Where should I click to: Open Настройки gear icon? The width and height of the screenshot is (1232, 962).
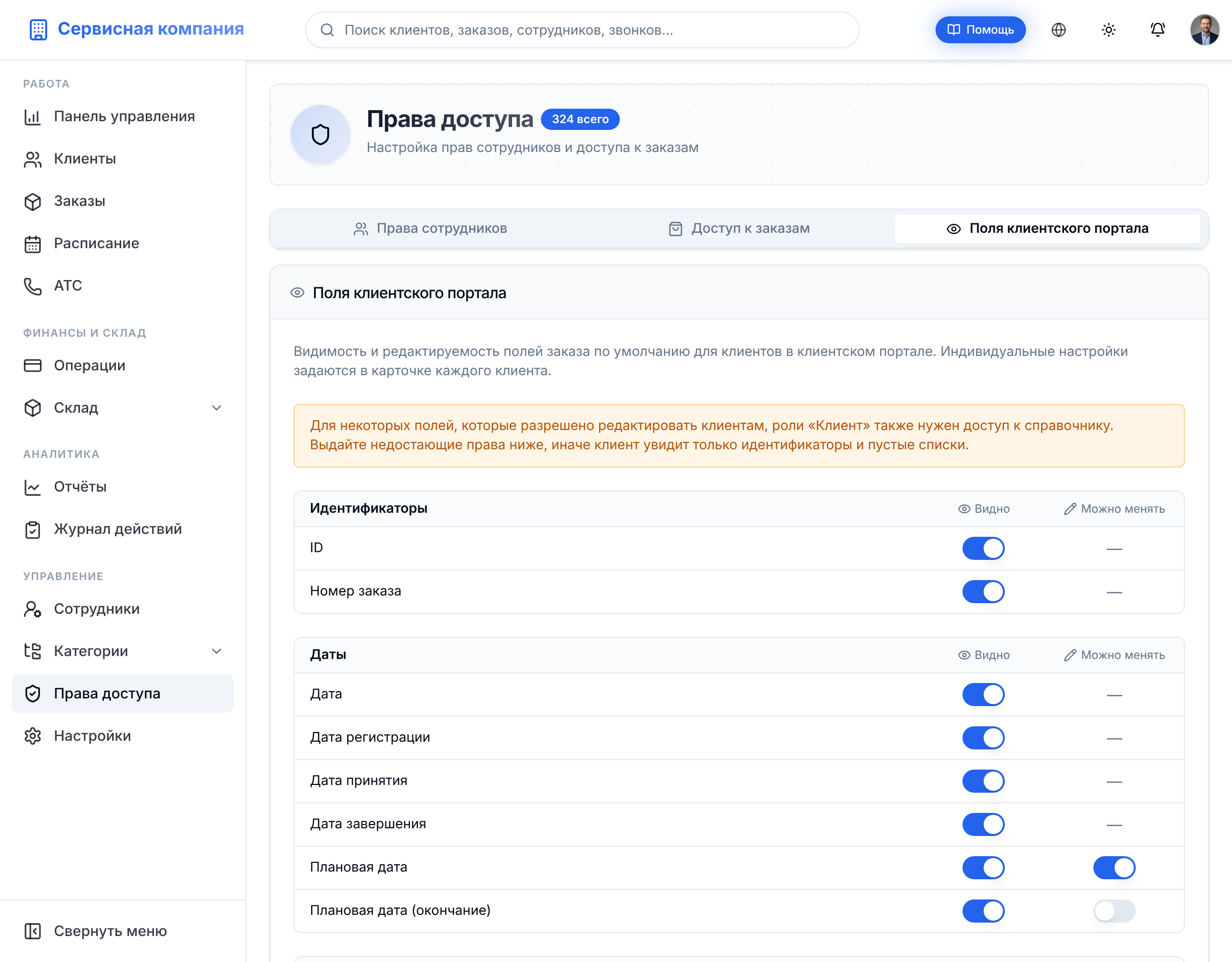pyautogui.click(x=33, y=736)
